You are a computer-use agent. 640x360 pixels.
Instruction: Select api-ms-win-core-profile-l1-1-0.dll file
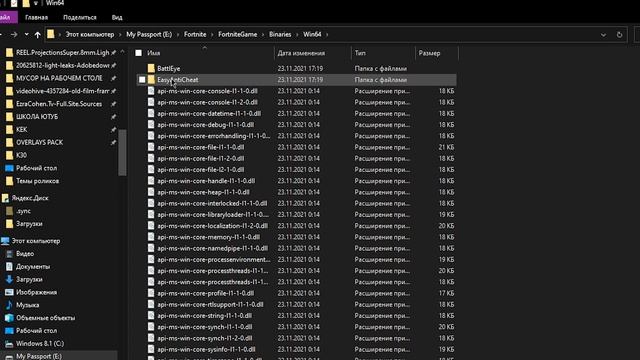(x=205, y=293)
